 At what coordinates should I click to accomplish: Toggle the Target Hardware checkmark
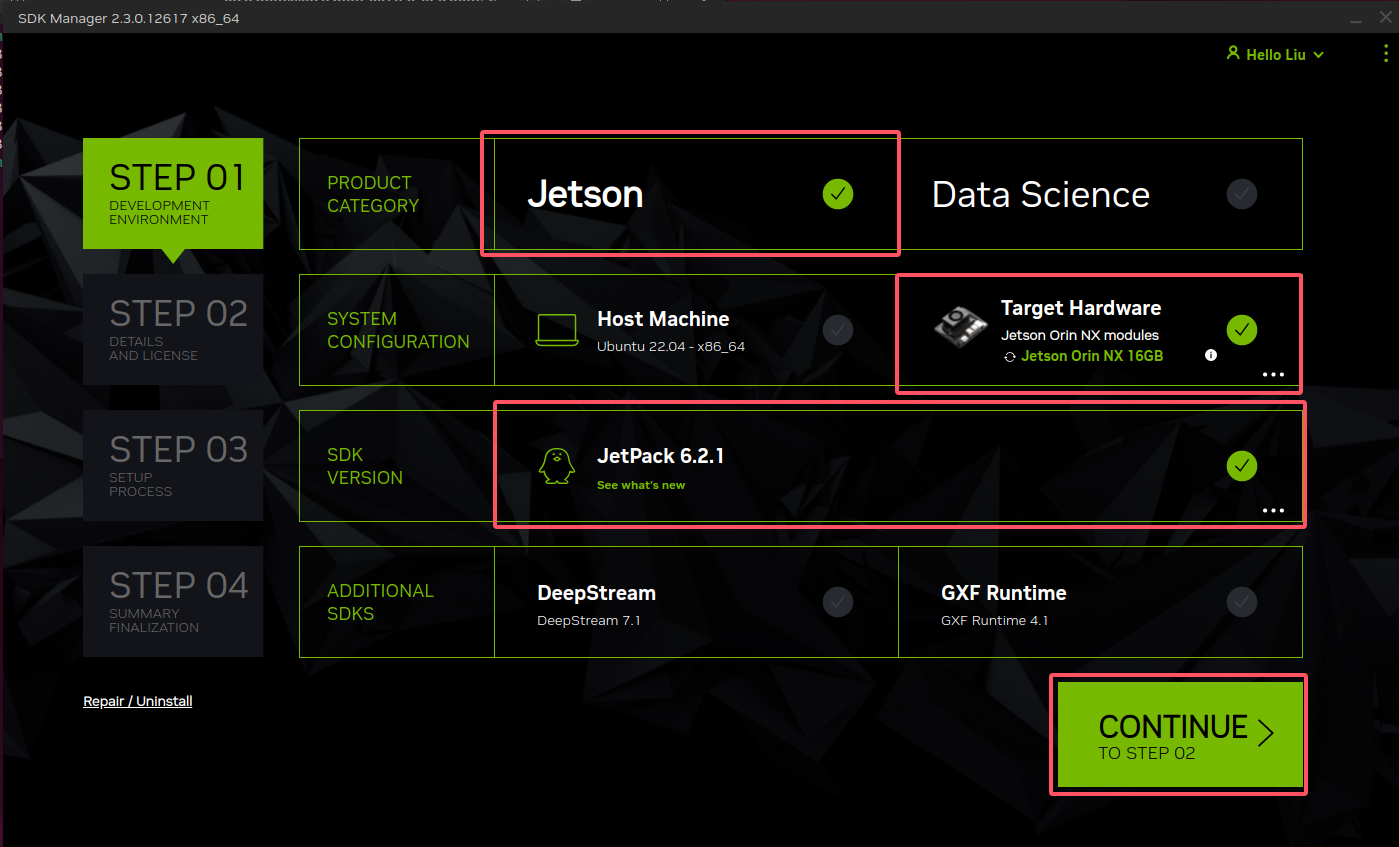coord(1242,329)
